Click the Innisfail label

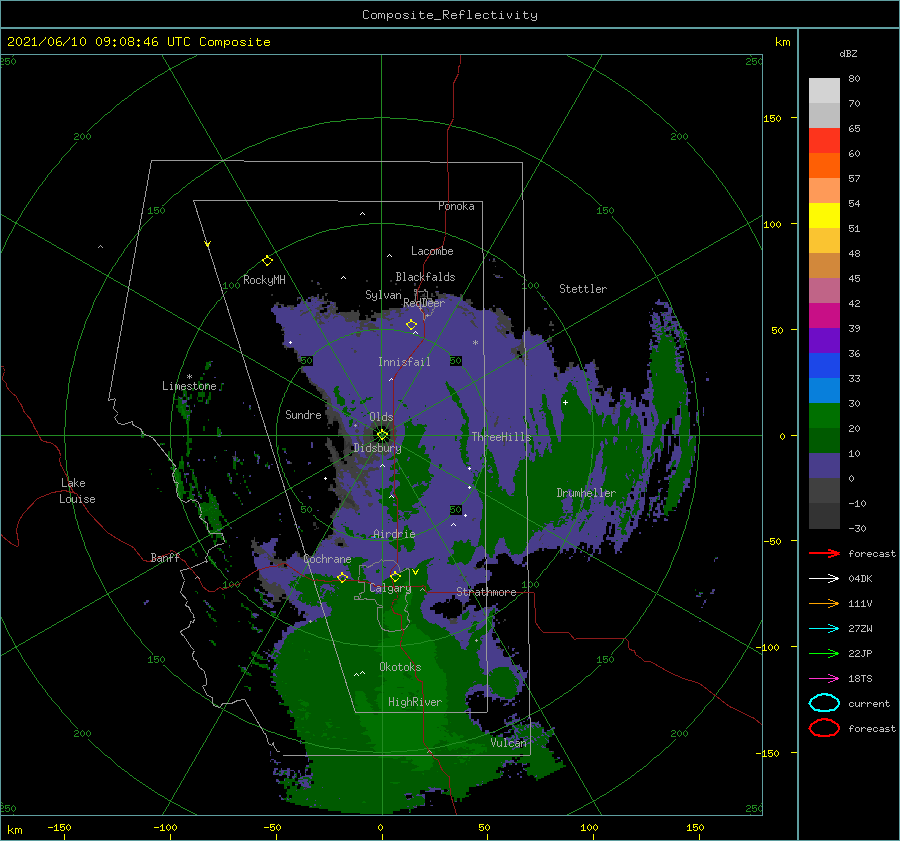tap(404, 362)
